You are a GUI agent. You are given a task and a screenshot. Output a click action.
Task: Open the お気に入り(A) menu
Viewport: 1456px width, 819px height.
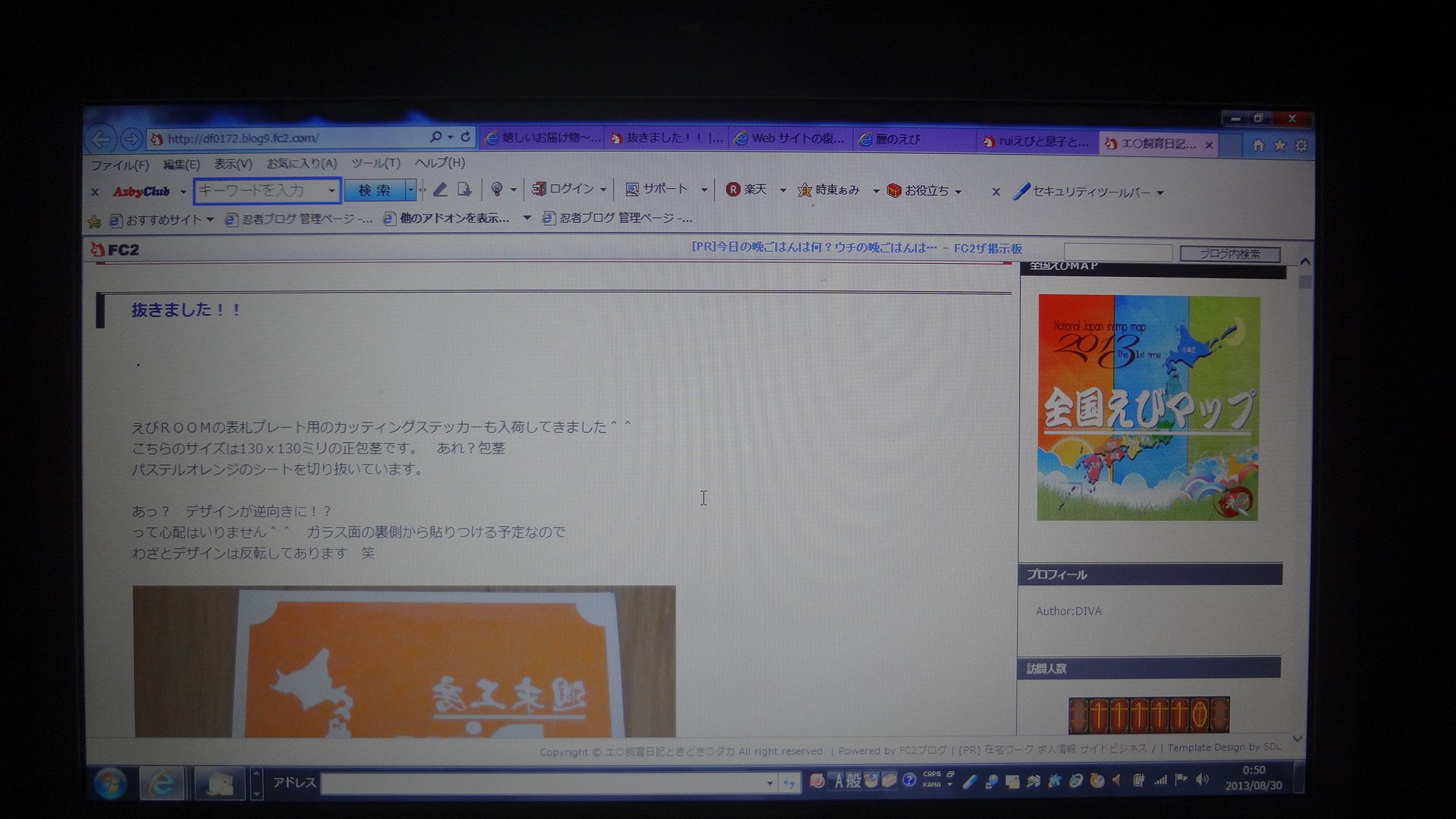point(301,163)
